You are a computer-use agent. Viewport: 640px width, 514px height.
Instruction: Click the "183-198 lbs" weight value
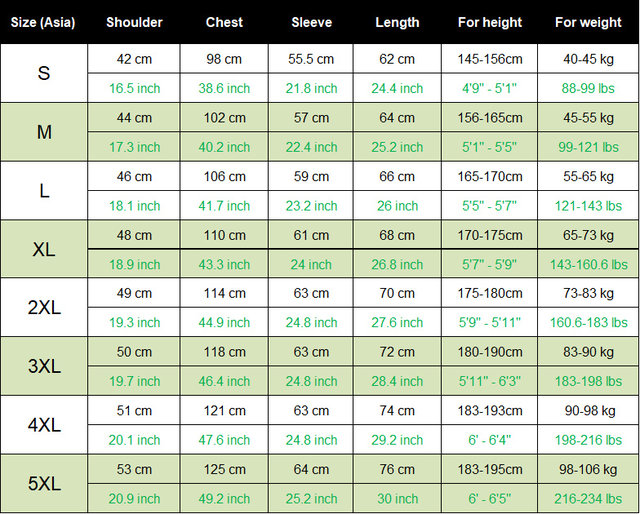click(588, 381)
